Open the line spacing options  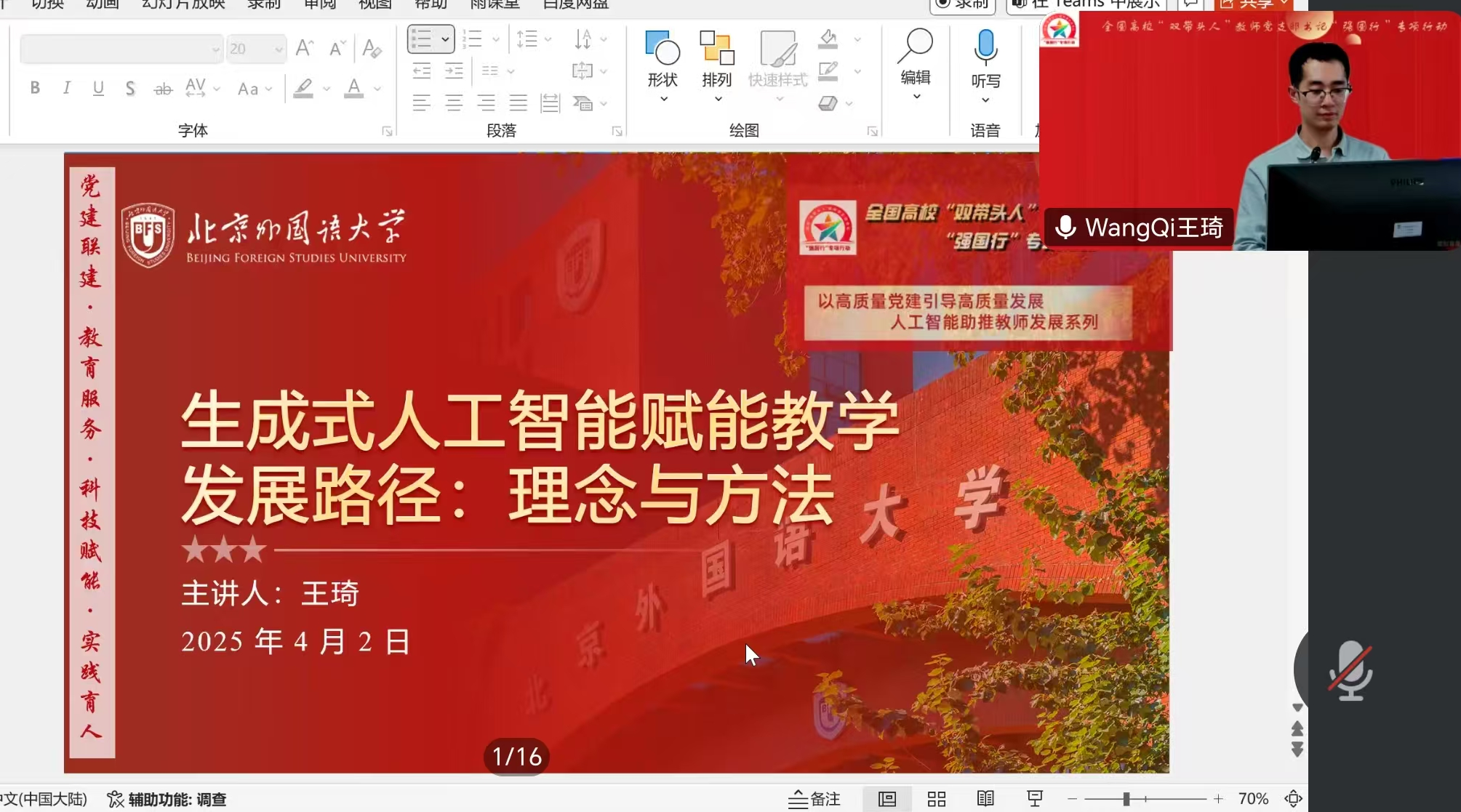pos(533,39)
